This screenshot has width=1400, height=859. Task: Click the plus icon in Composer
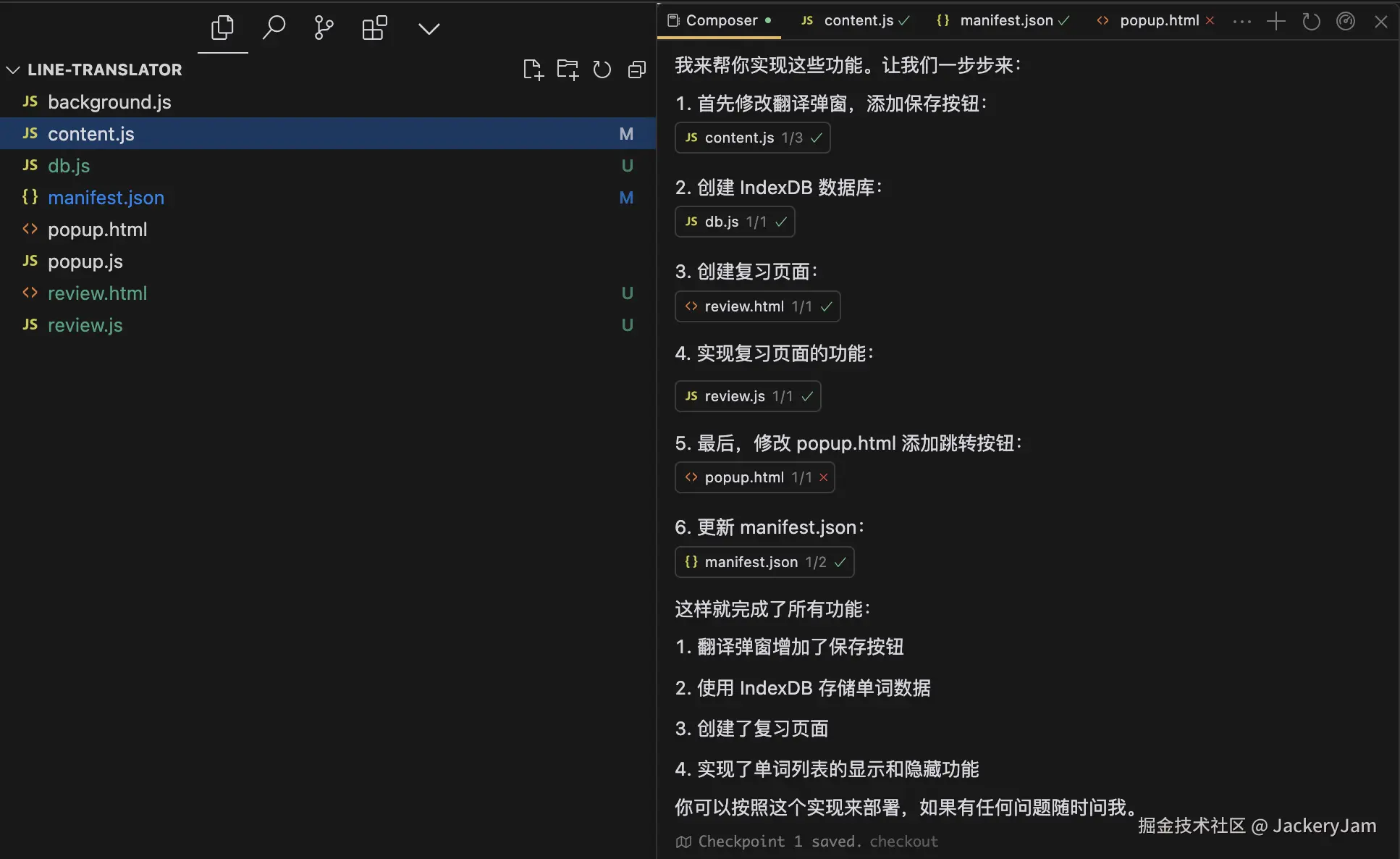[1276, 22]
